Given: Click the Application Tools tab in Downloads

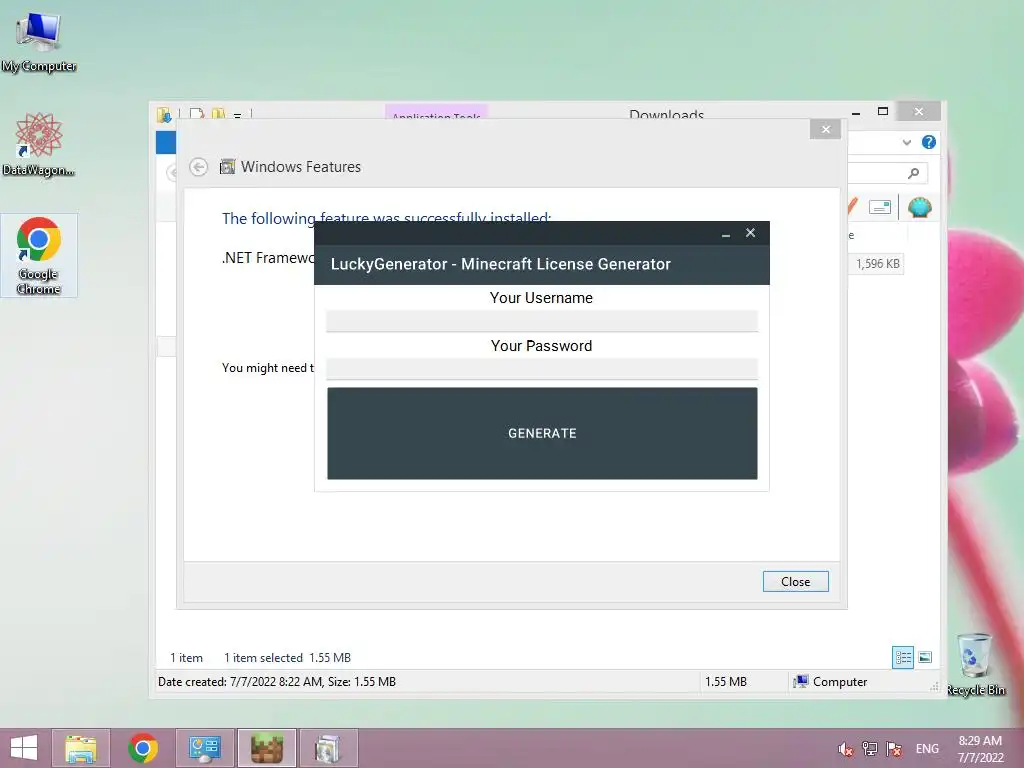Looking at the screenshot, I should coord(436,112).
